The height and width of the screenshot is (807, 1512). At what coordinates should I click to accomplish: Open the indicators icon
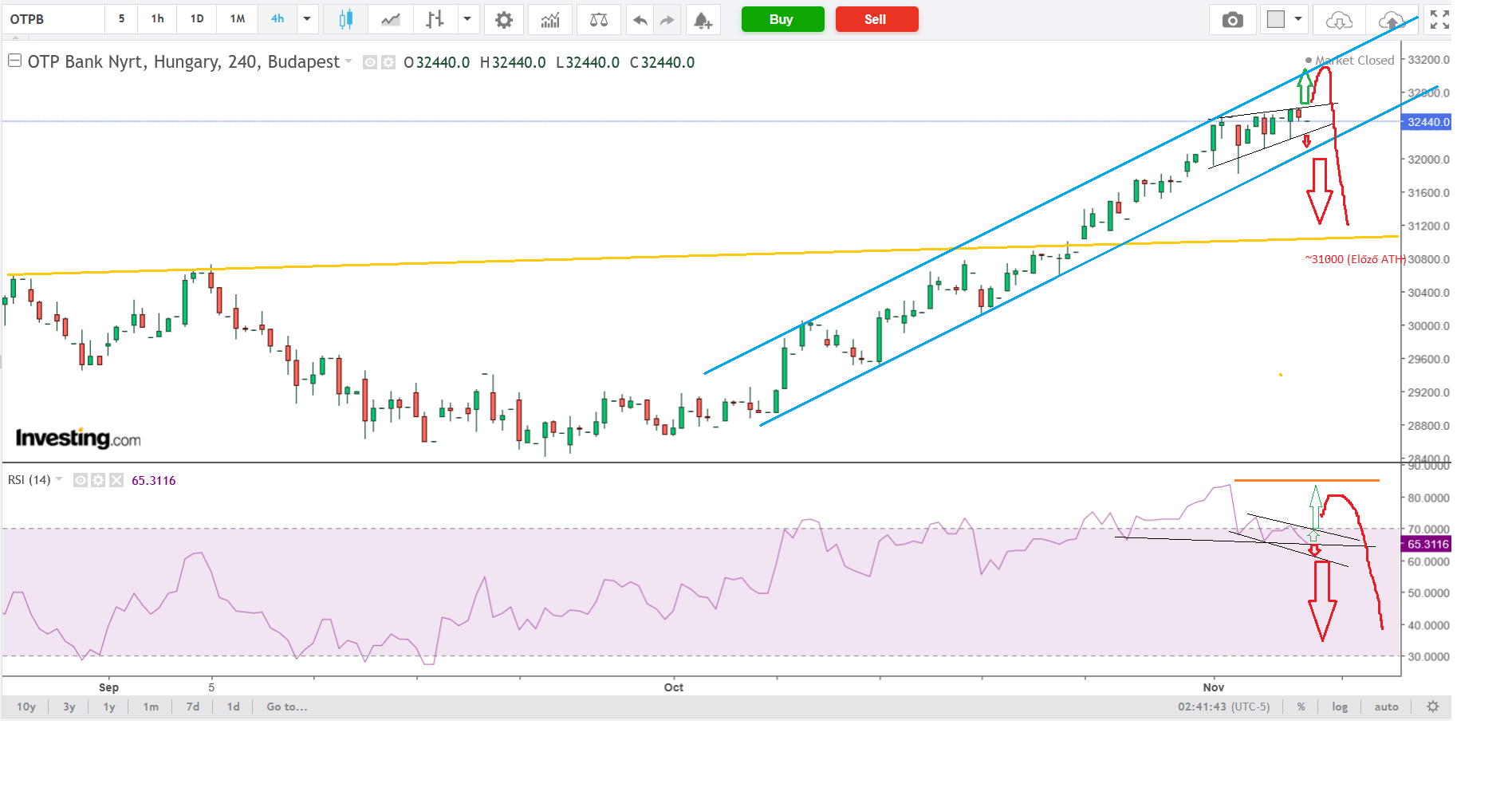tap(550, 20)
